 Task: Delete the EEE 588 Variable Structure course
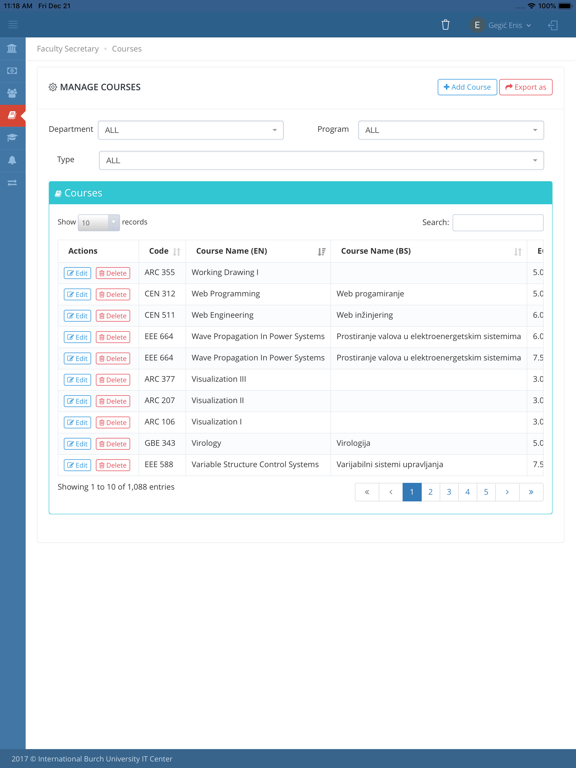[113, 465]
